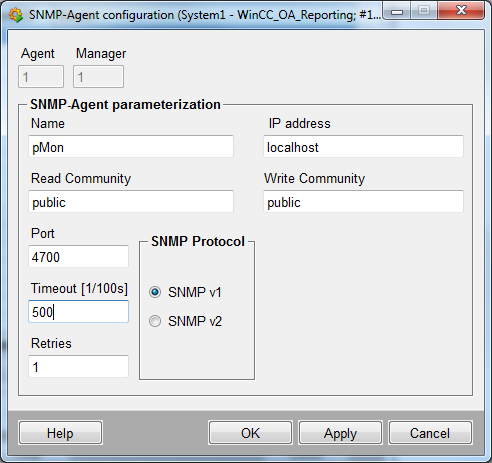Focus the Write Community input field
Screen dimensions: 492x463
pyautogui.click(x=363, y=202)
